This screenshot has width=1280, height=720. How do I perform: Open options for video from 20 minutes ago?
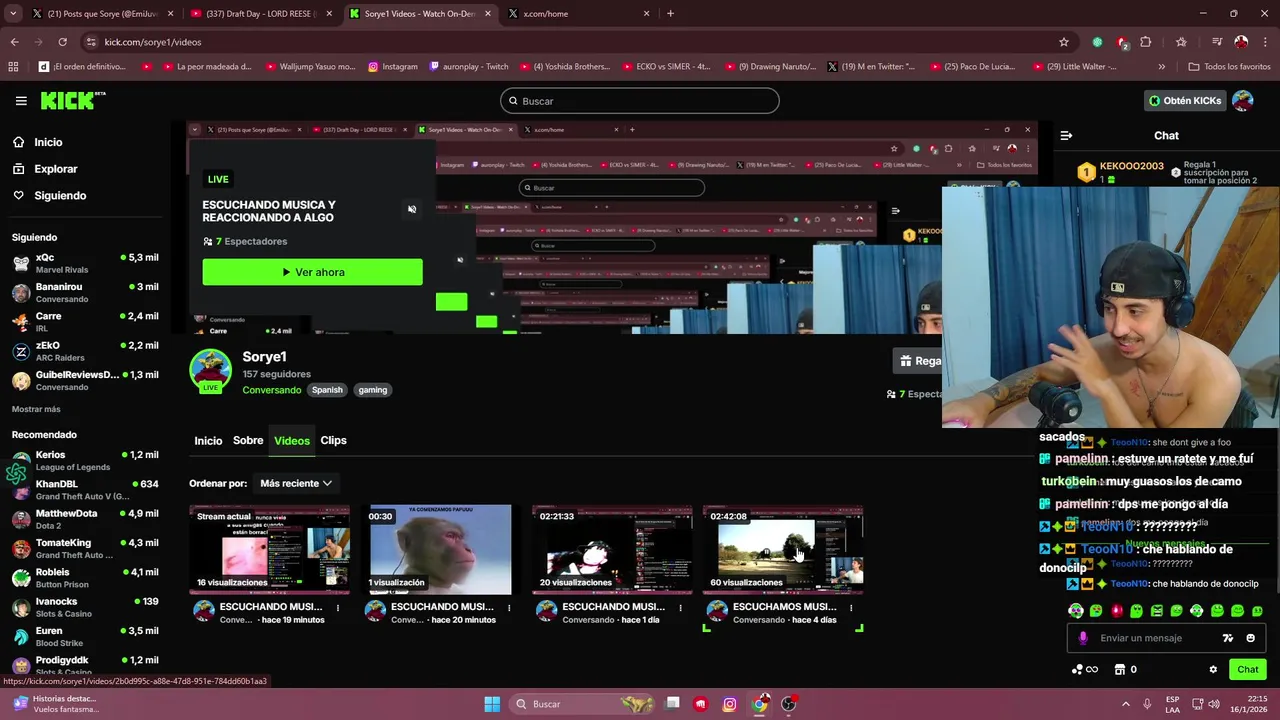[x=509, y=607]
